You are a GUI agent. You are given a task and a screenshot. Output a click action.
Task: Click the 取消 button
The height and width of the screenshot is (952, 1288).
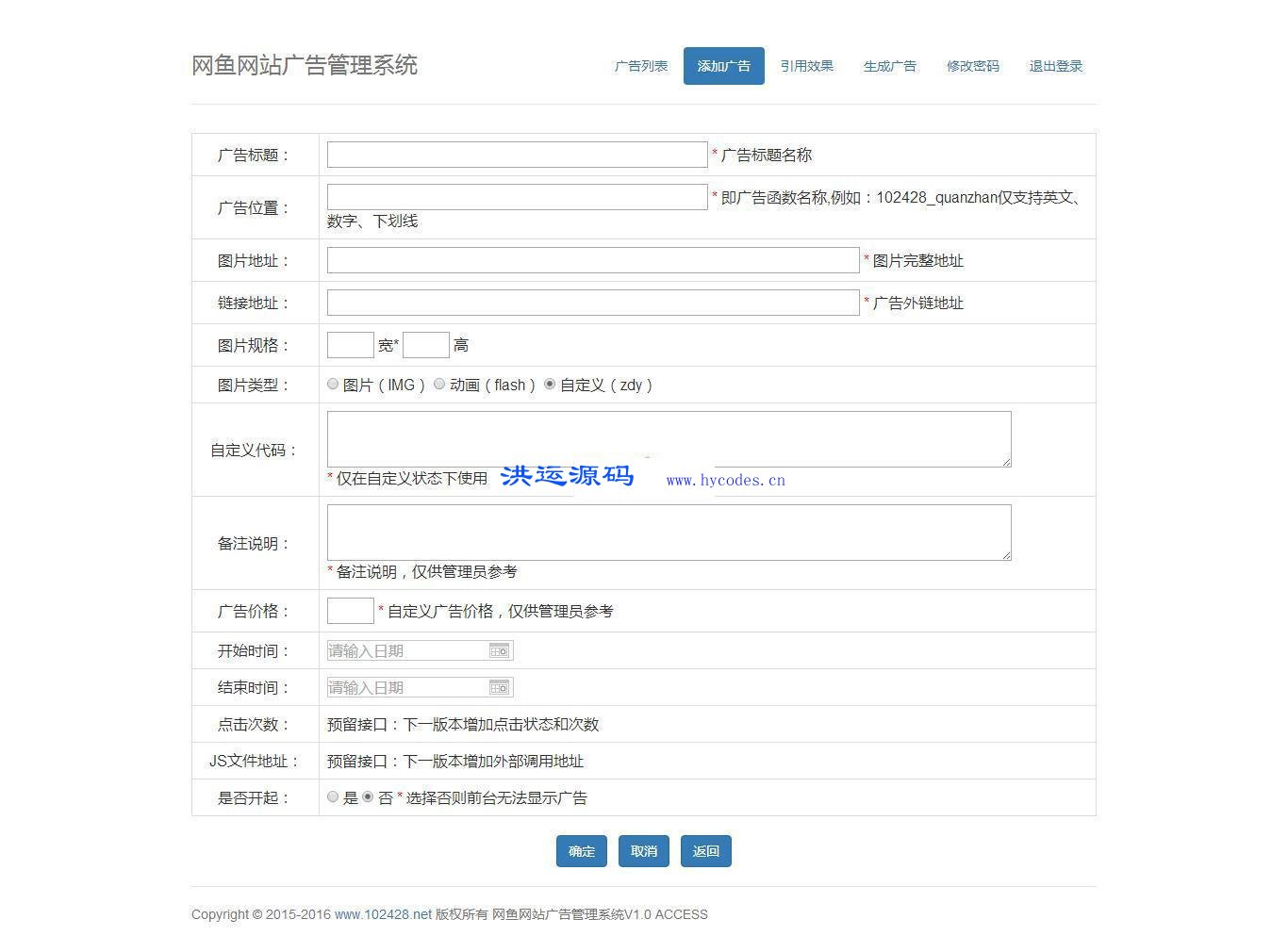[x=644, y=851]
